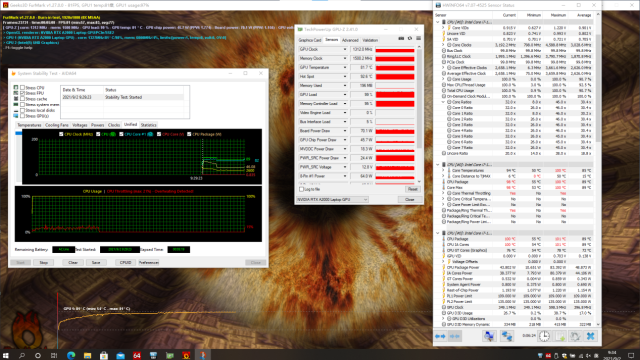Open the GPU-Z hamburger menu icon
Viewport: 640px width, 360px height.
coord(418,38)
